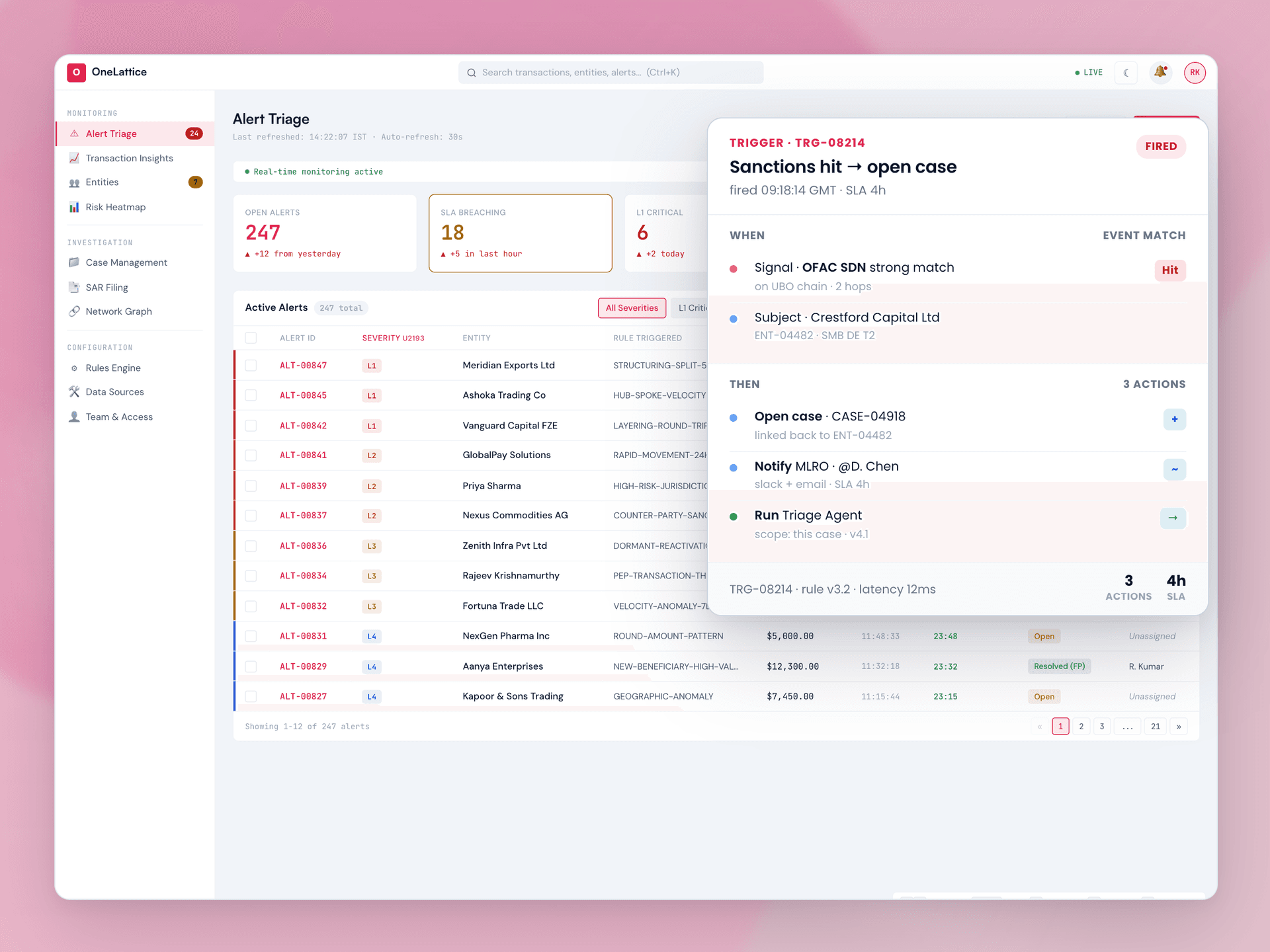The width and height of the screenshot is (1270, 952).
Task: Toggle dark mode moon icon
Action: (1126, 73)
